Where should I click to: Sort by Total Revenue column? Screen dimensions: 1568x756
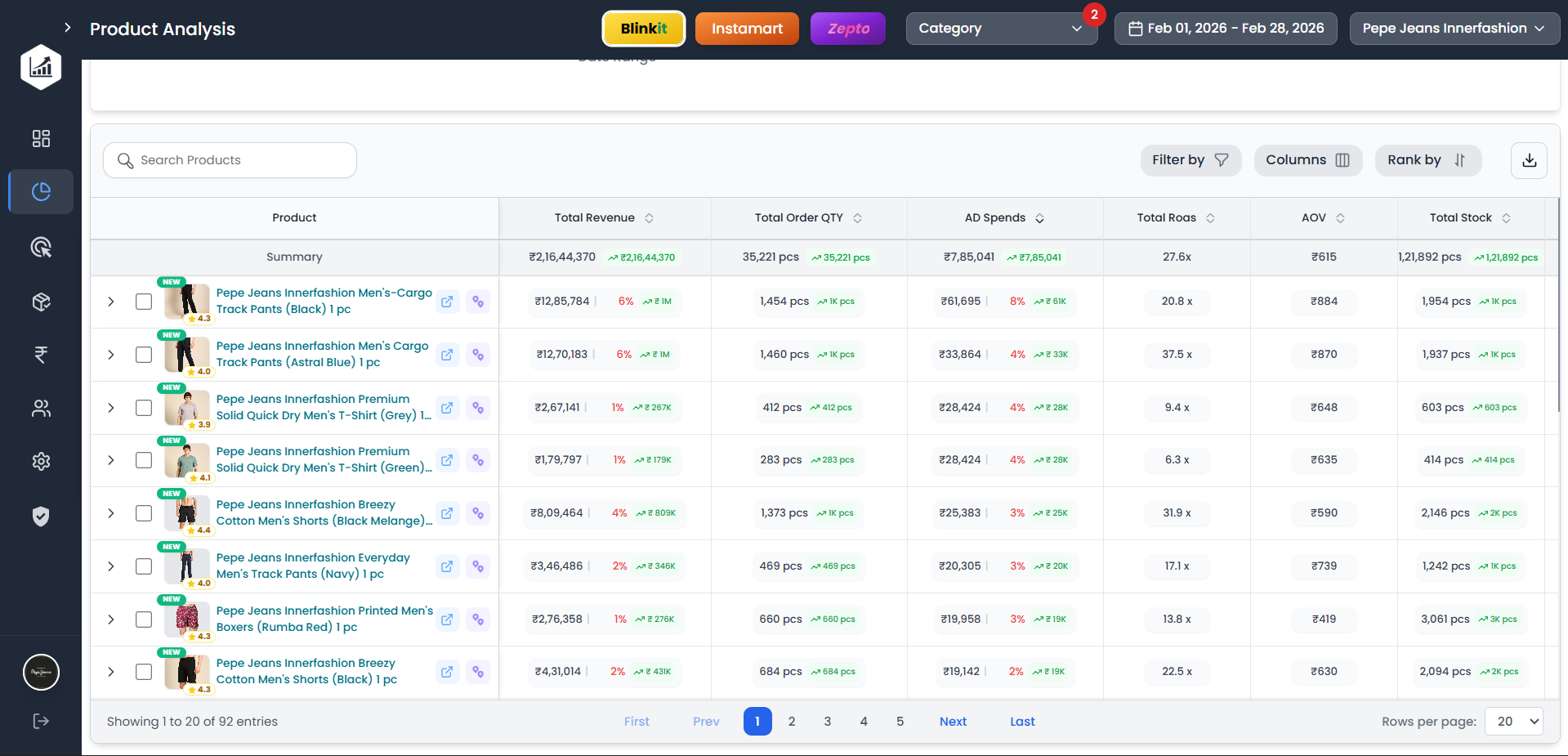[649, 218]
